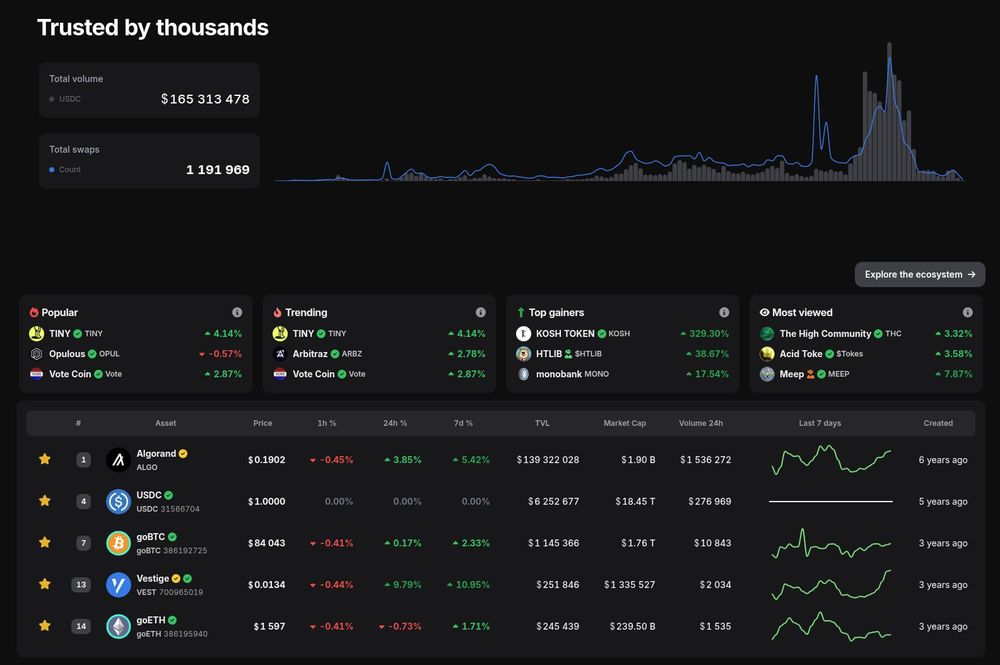Sort table by Asset column
The height and width of the screenshot is (665, 1000).
[x=165, y=423]
